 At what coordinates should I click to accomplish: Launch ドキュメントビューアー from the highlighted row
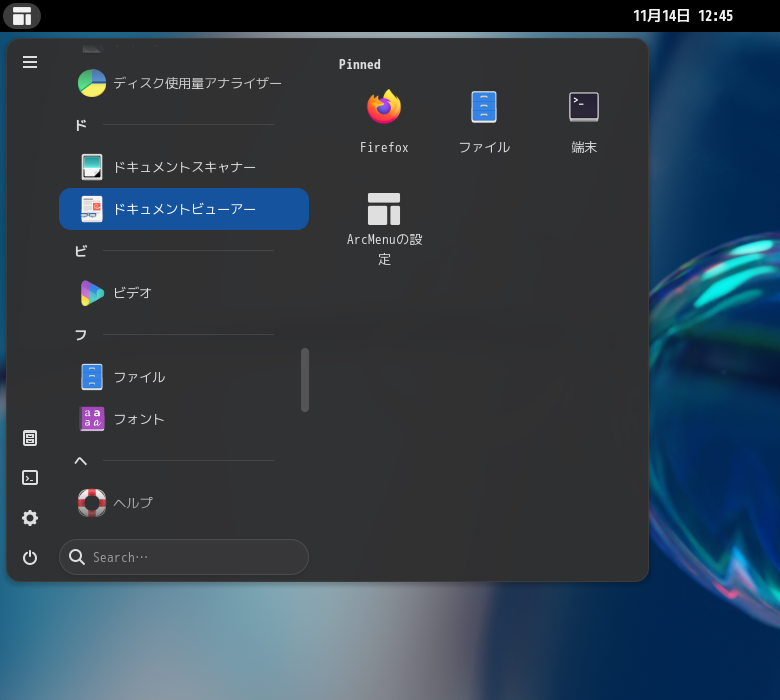click(184, 209)
